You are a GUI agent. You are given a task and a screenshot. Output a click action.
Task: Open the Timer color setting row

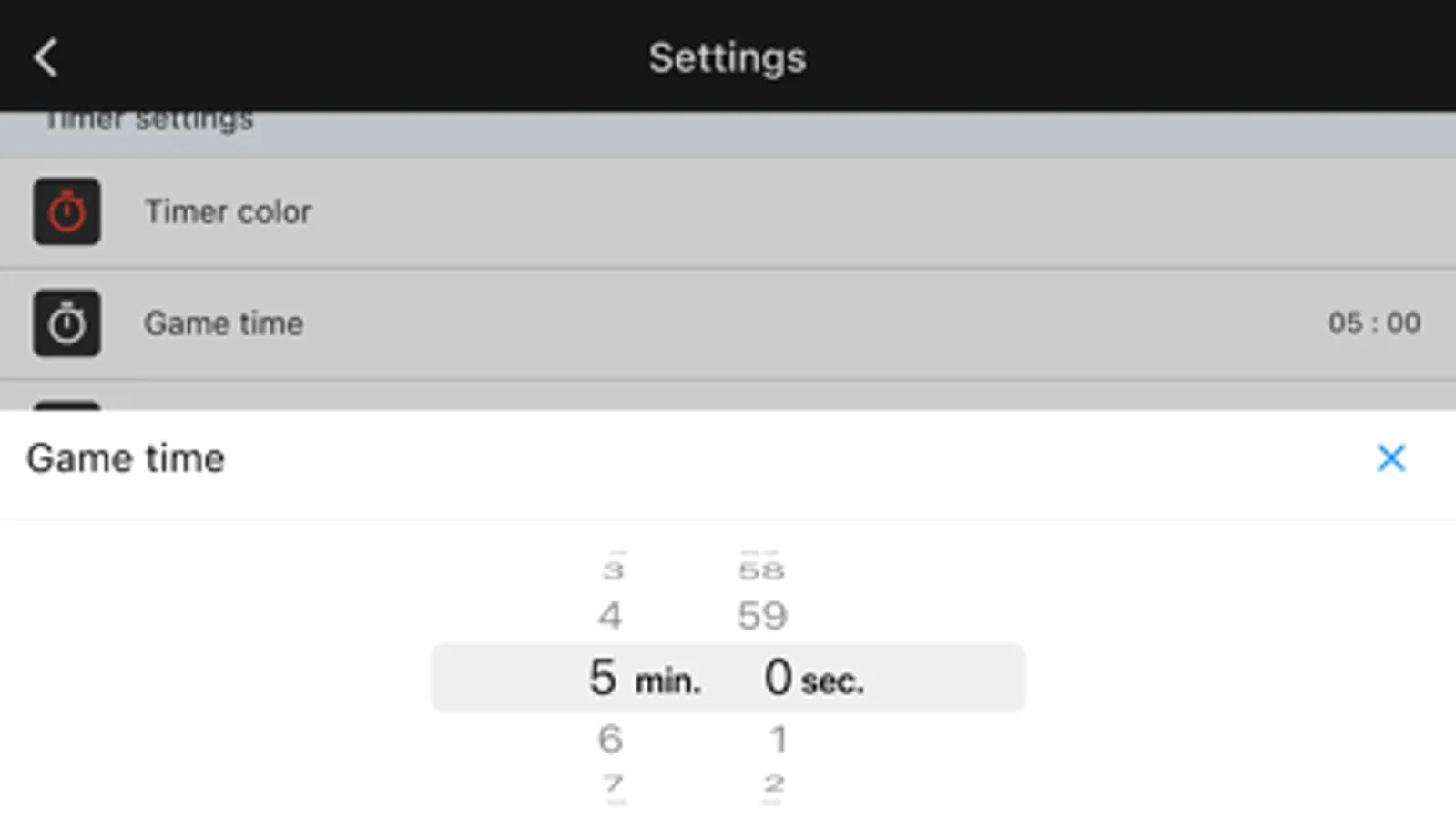728,212
